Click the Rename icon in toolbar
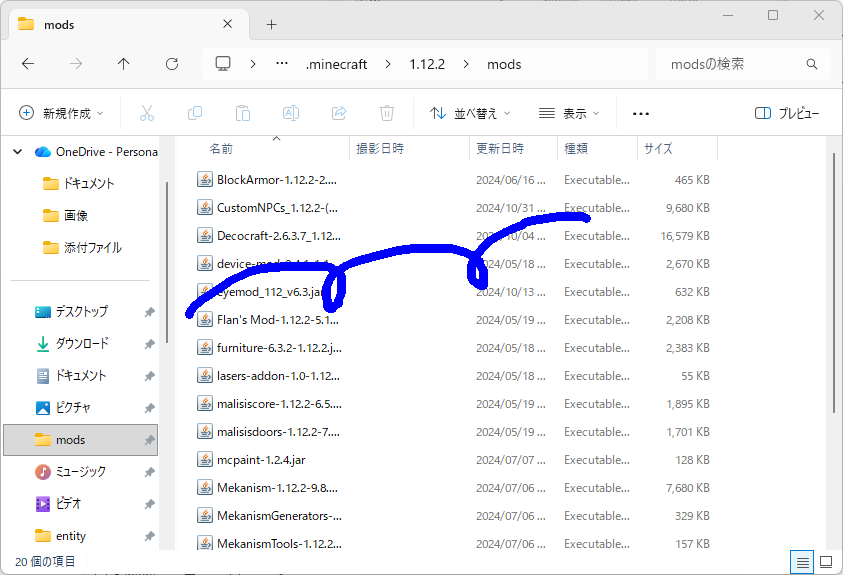The width and height of the screenshot is (843, 575). point(291,113)
